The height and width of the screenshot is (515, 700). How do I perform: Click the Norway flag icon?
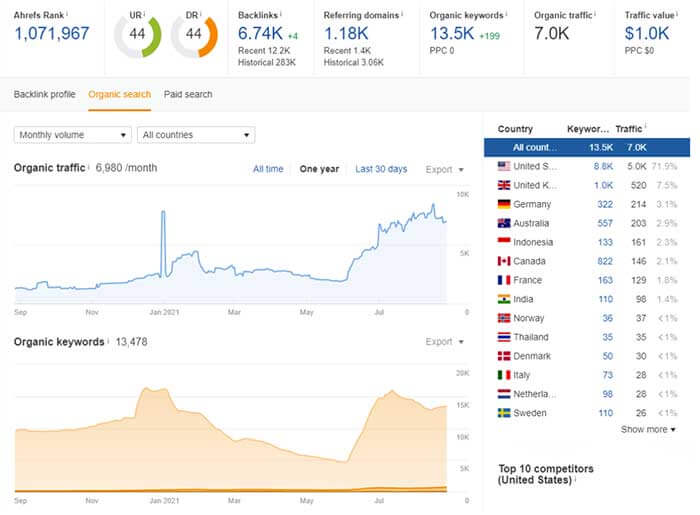point(504,318)
